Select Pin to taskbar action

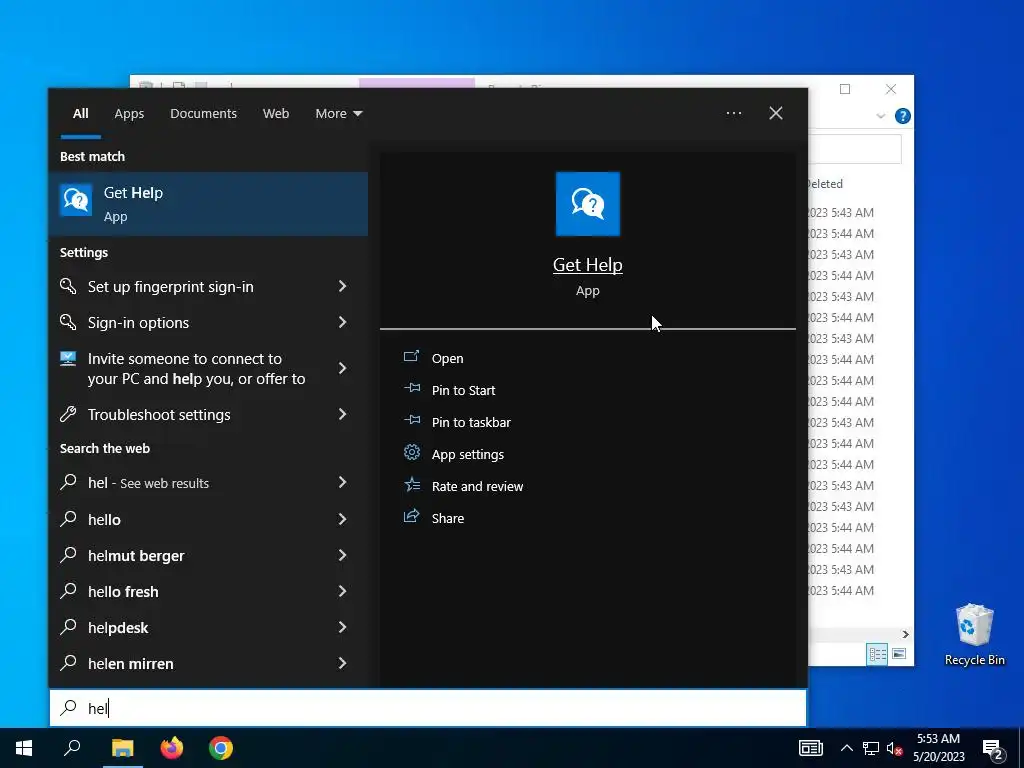click(x=471, y=423)
